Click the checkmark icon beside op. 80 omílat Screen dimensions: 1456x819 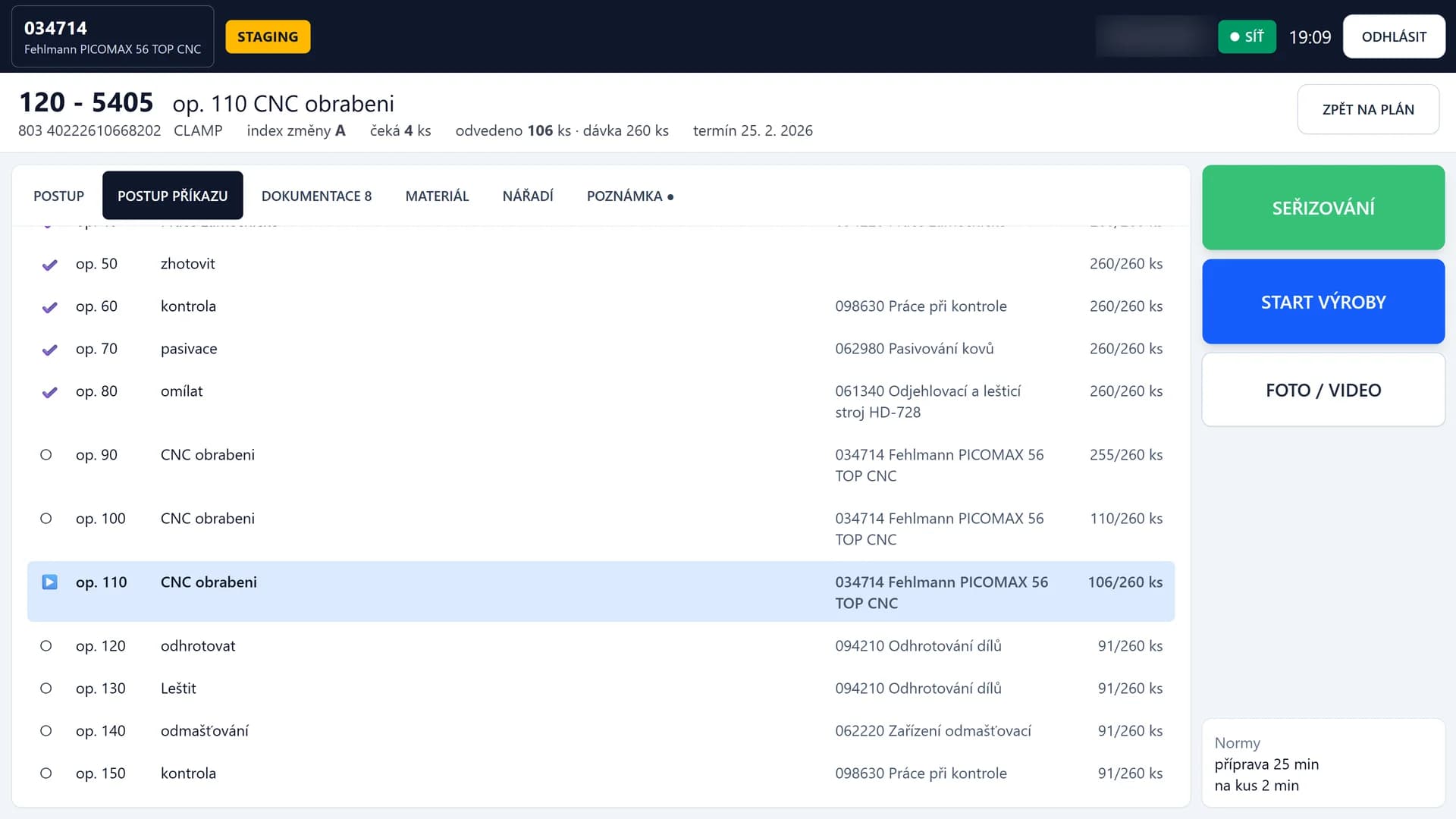(49, 392)
